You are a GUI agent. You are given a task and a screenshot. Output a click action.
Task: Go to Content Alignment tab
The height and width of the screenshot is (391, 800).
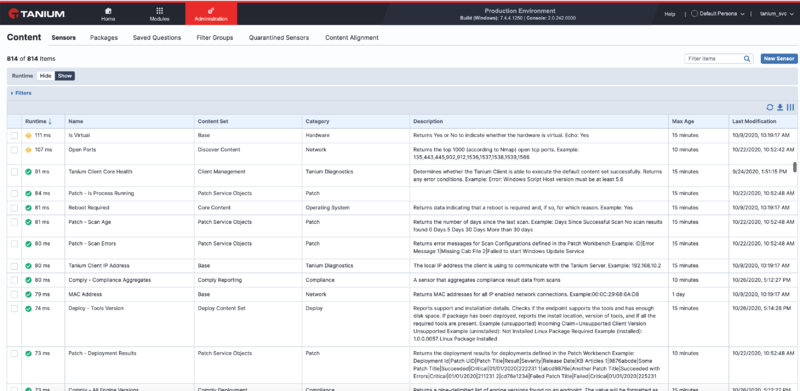pos(352,38)
